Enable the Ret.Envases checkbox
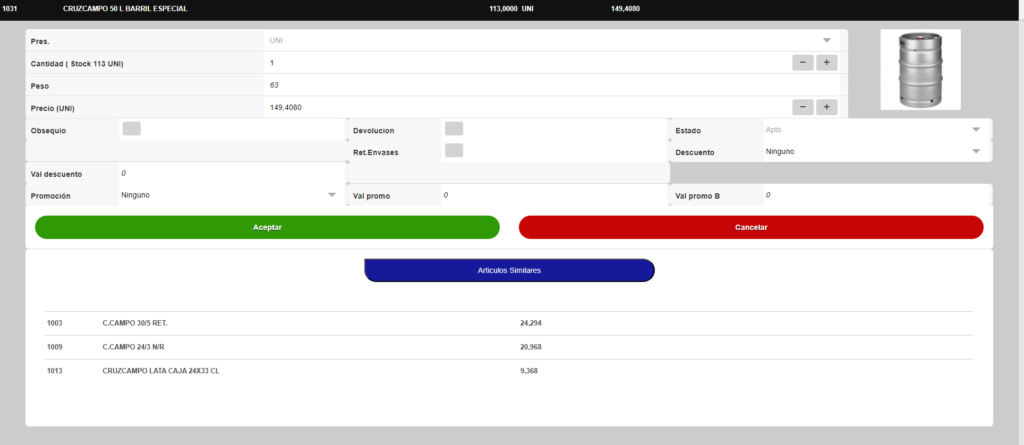The height and width of the screenshot is (445, 1024). point(454,150)
